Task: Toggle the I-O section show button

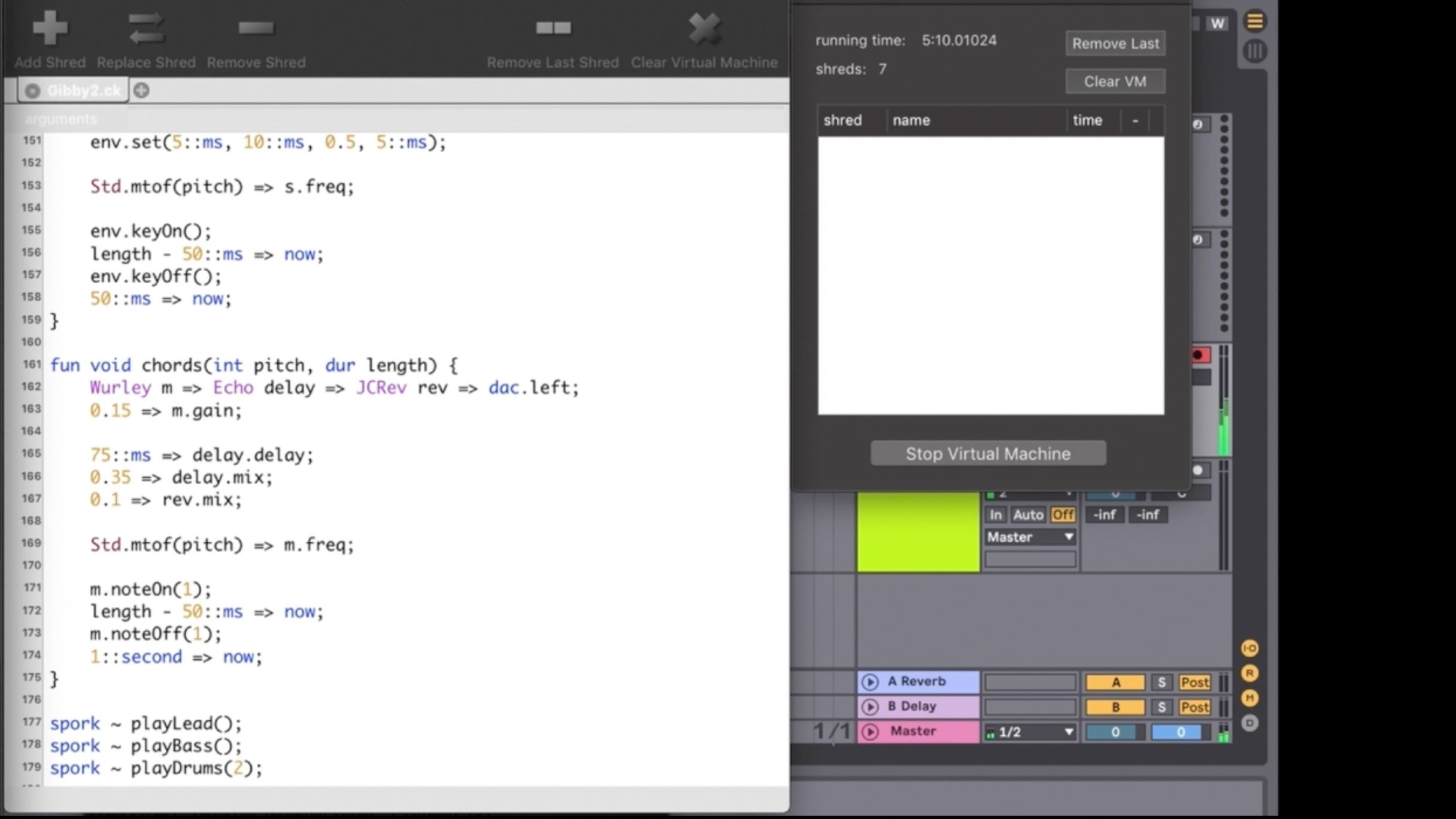Action: pos(1249,648)
